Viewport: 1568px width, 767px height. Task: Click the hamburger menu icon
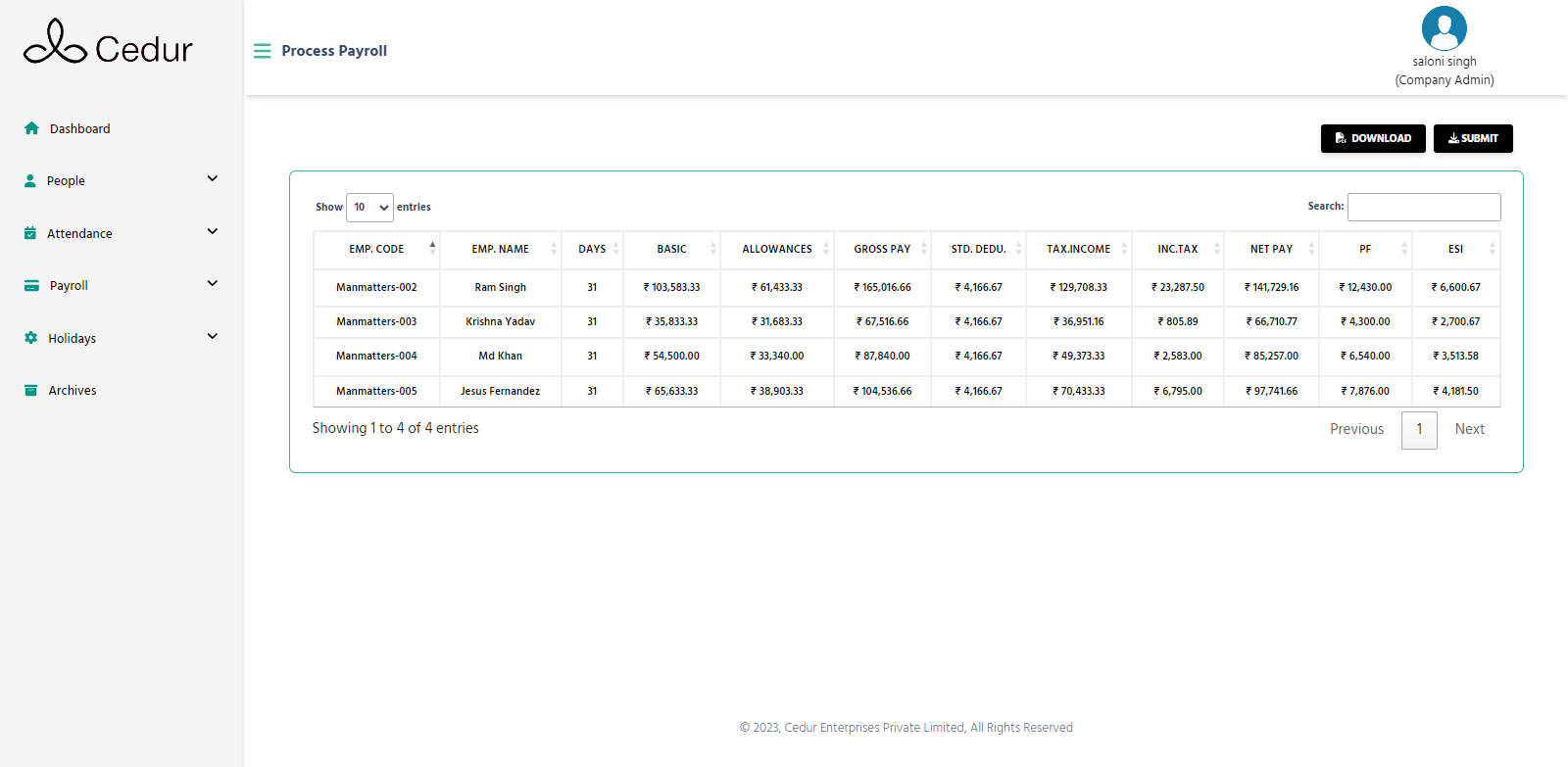click(262, 51)
